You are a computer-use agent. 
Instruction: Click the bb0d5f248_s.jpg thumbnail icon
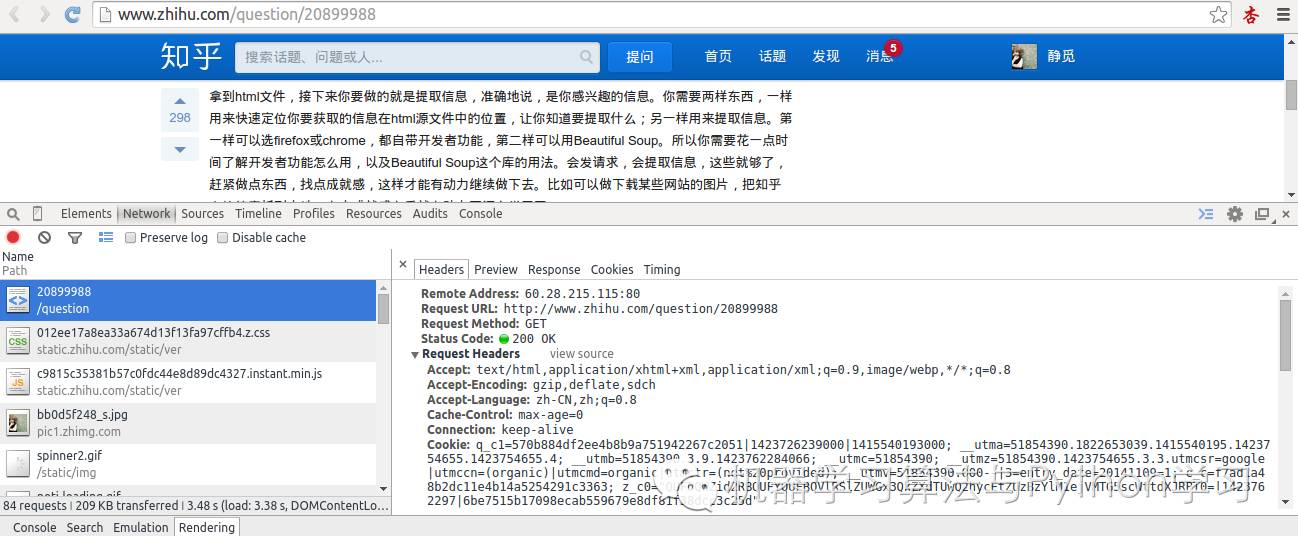point(18,423)
